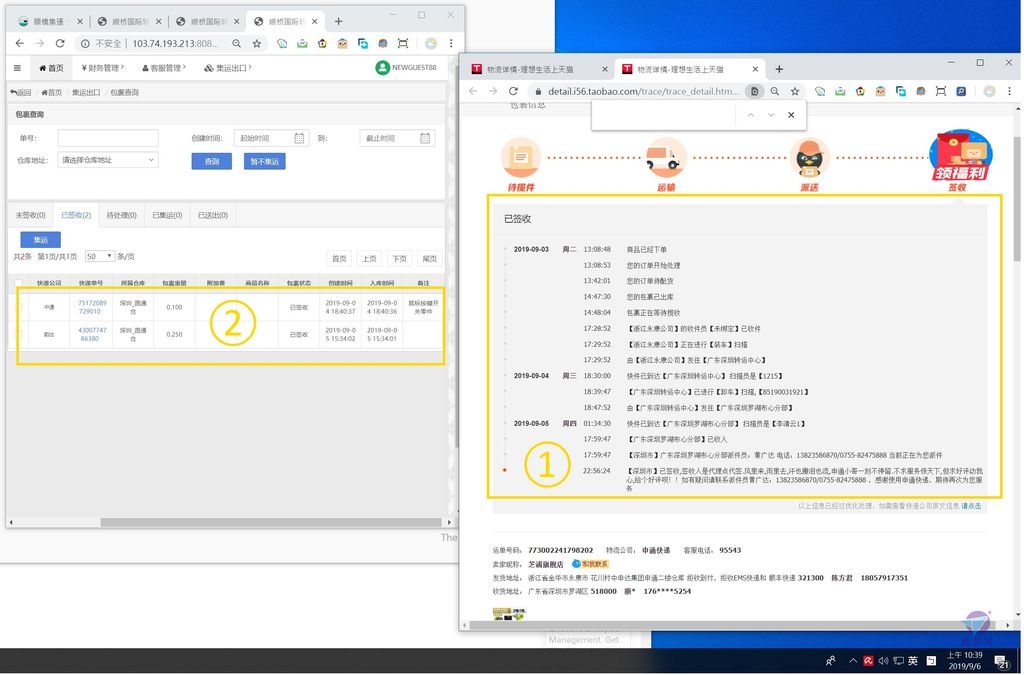Screen dimensions: 1024x675
Task: Open the end-date calendar picker
Action: pyautogui.click(x=425, y=138)
